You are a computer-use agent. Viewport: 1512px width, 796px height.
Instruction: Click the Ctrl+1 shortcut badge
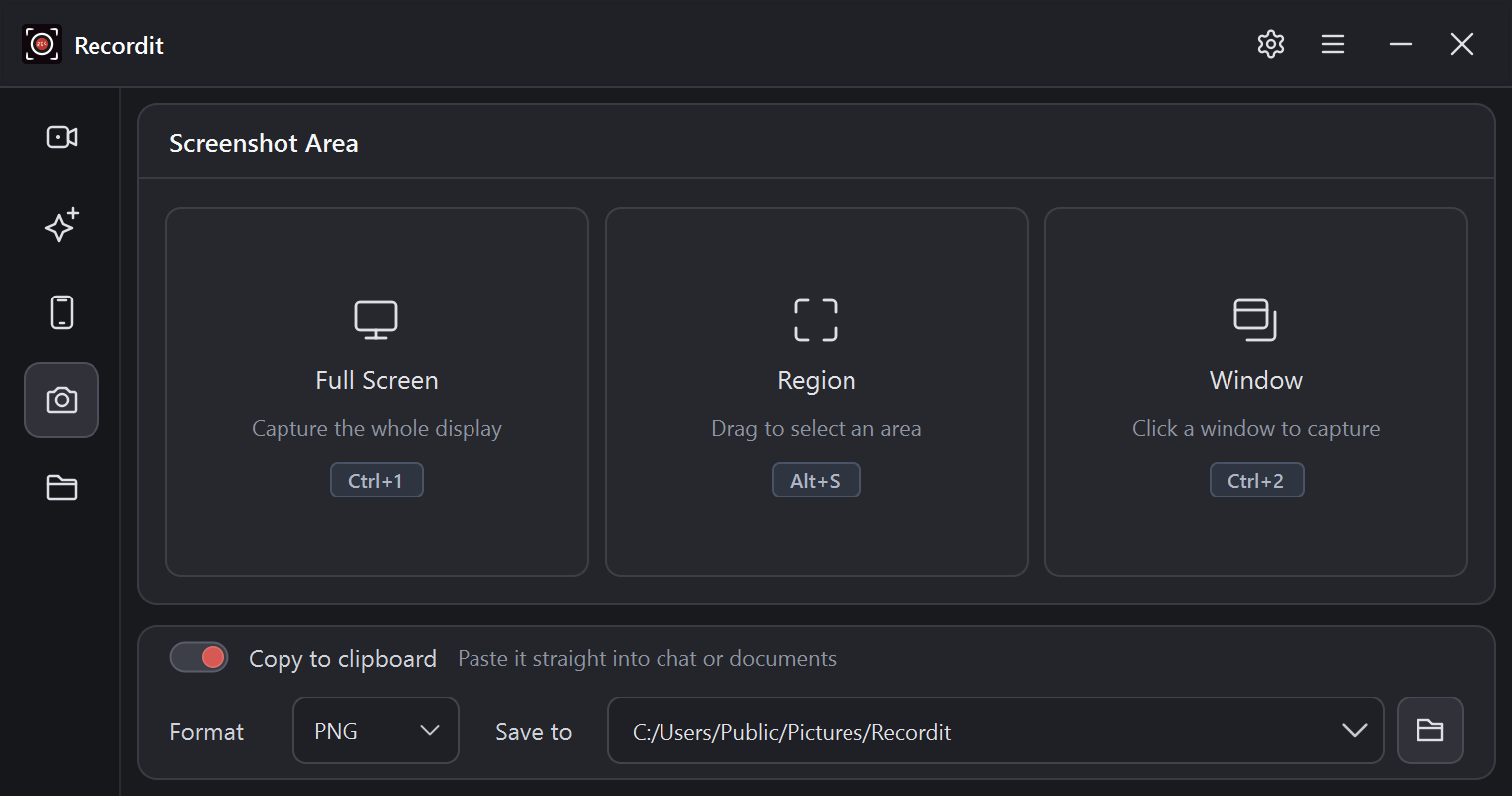[377, 480]
